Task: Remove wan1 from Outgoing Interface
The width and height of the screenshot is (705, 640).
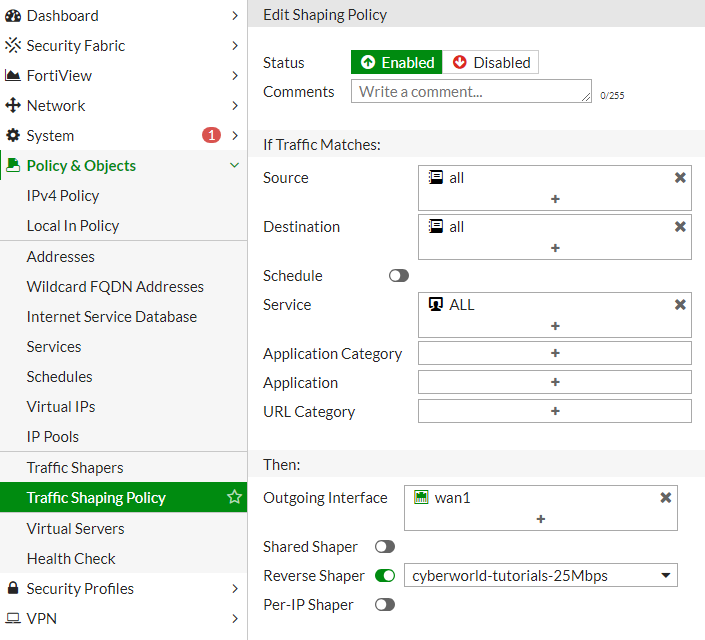Action: (665, 497)
